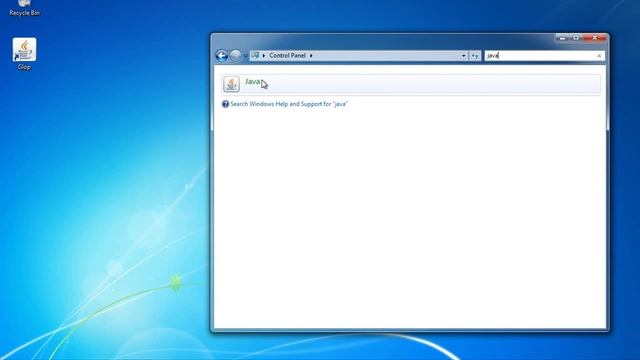Open the Java control panel icon
This screenshot has width=640, height=360.
231,84
